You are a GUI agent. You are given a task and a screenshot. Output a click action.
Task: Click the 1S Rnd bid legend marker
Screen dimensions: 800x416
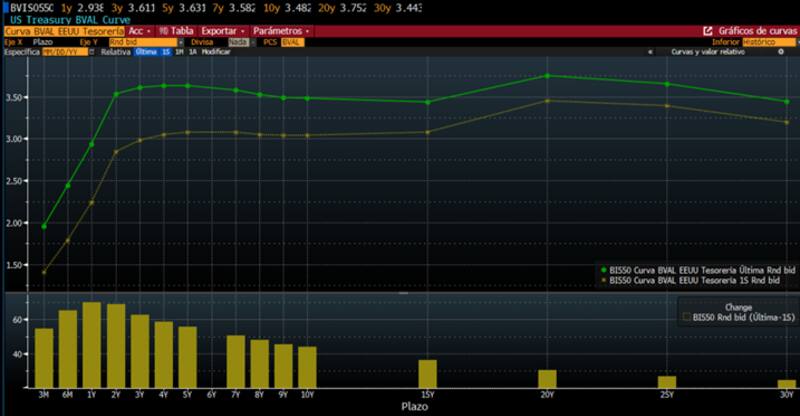pyautogui.click(x=602, y=281)
